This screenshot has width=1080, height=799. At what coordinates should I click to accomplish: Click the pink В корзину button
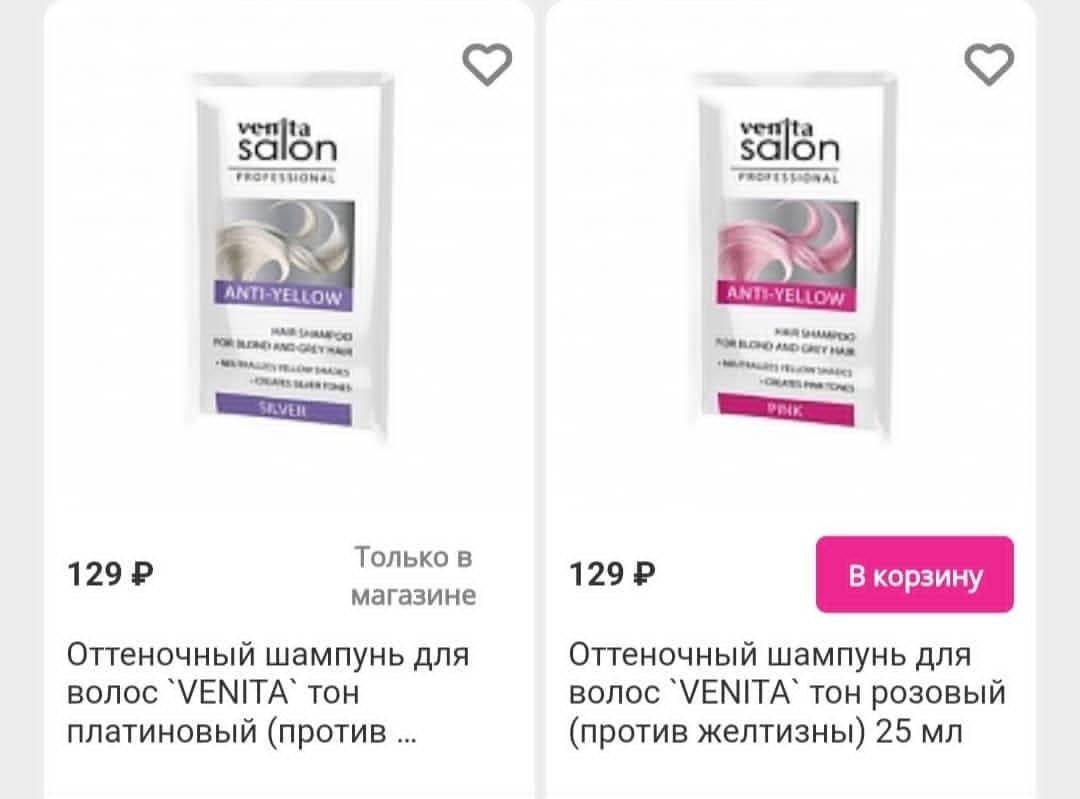[x=915, y=574]
